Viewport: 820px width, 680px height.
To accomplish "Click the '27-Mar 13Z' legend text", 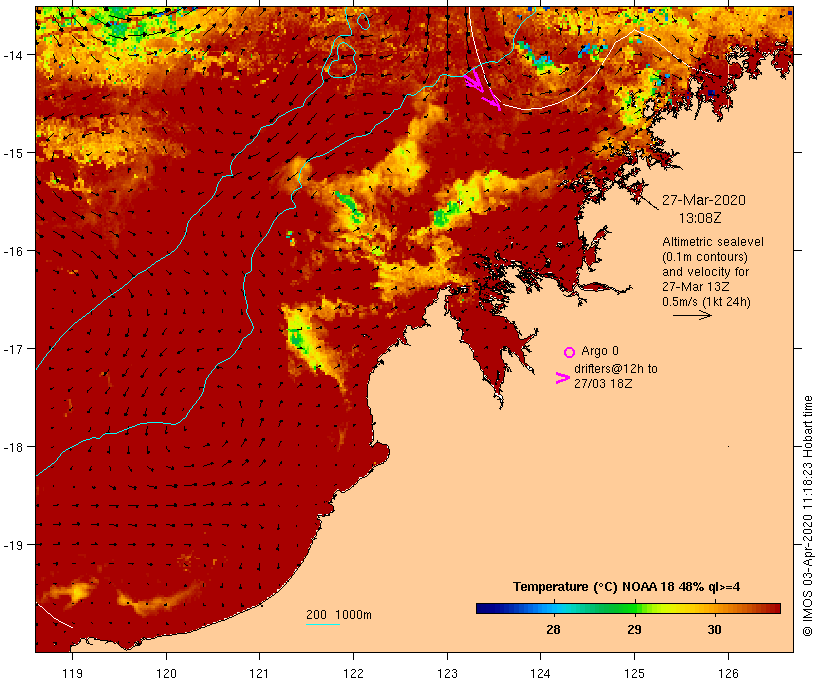I will [x=696, y=287].
